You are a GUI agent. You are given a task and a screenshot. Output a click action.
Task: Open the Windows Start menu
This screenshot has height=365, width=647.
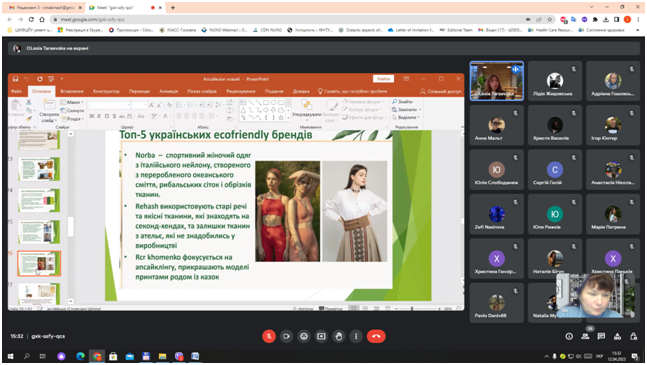10,356
